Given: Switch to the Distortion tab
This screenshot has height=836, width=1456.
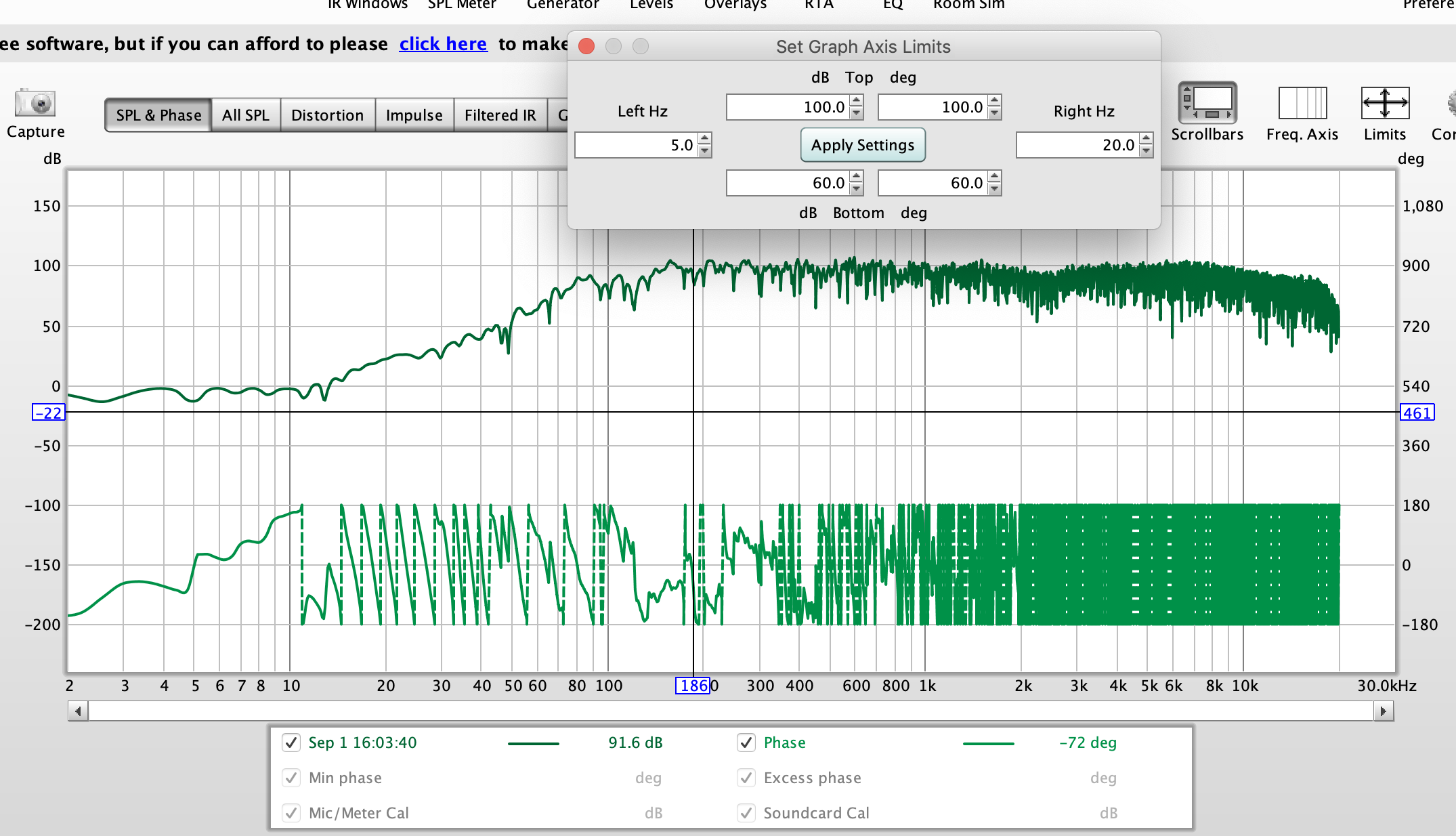Looking at the screenshot, I should tap(328, 115).
